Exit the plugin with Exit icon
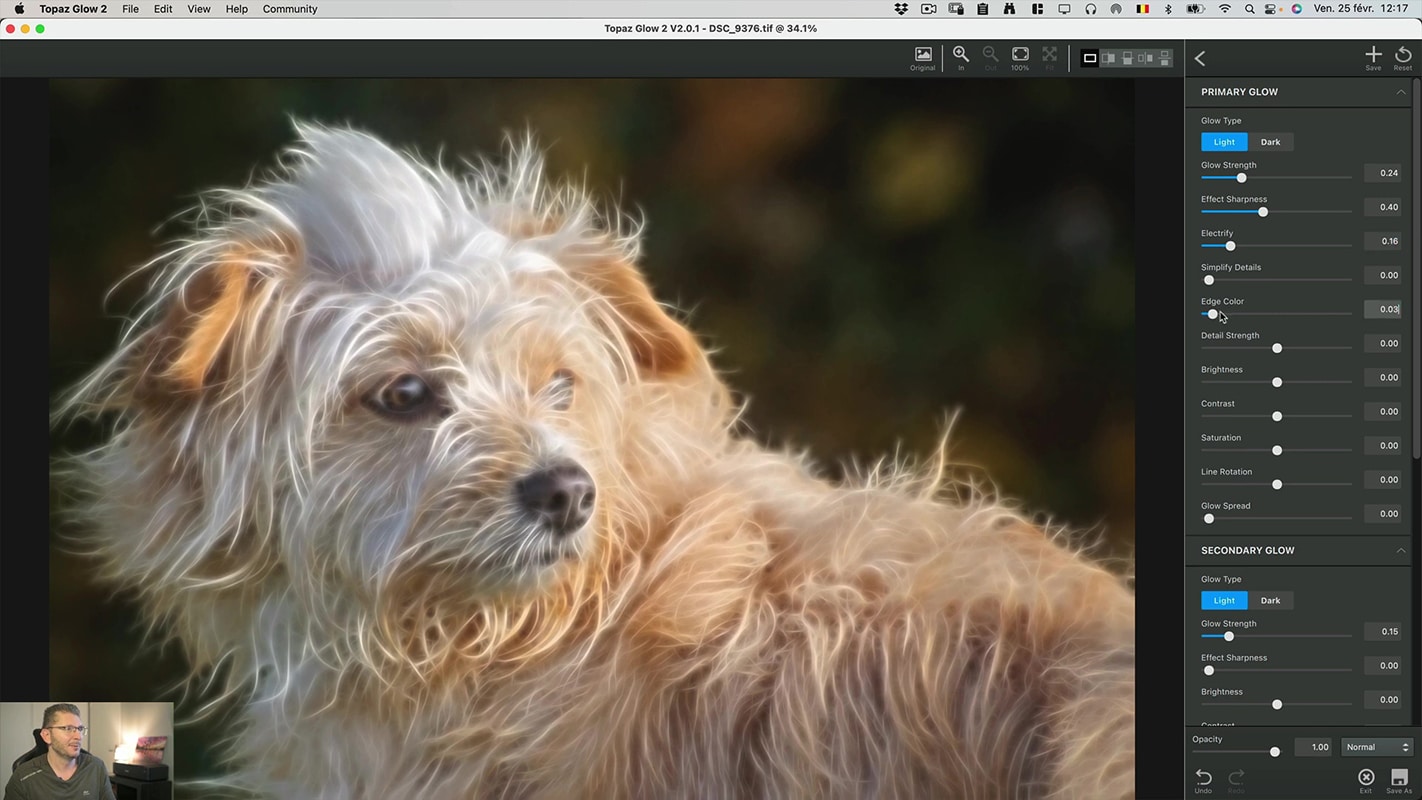 point(1366,780)
